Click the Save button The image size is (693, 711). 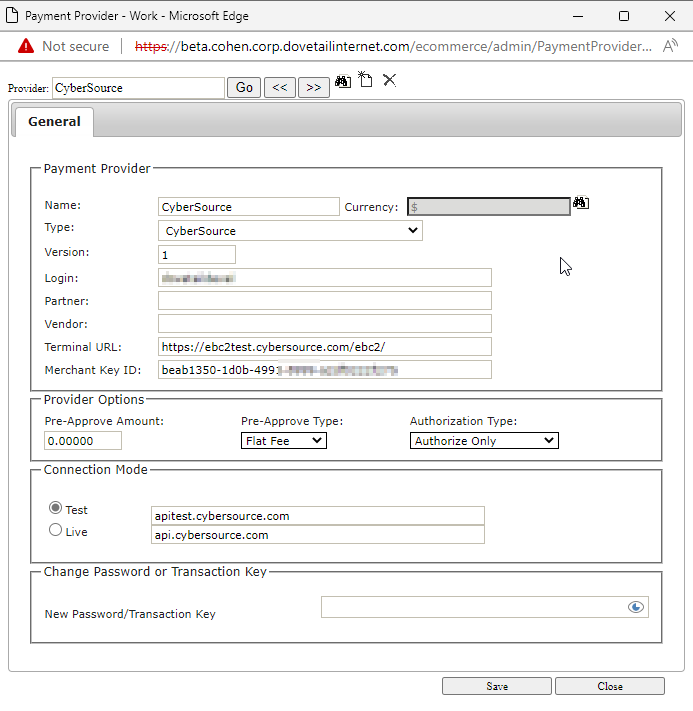tap(497, 686)
